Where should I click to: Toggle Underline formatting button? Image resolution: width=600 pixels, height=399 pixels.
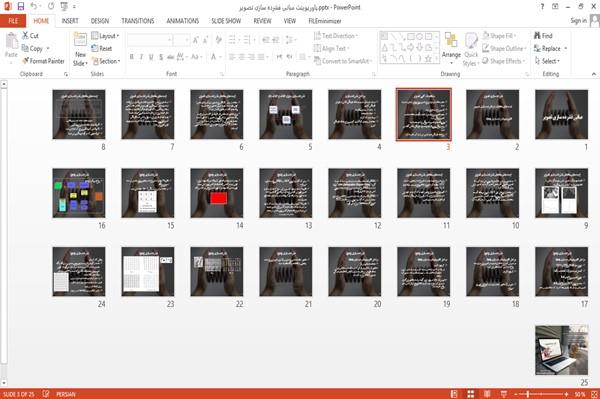151,57
